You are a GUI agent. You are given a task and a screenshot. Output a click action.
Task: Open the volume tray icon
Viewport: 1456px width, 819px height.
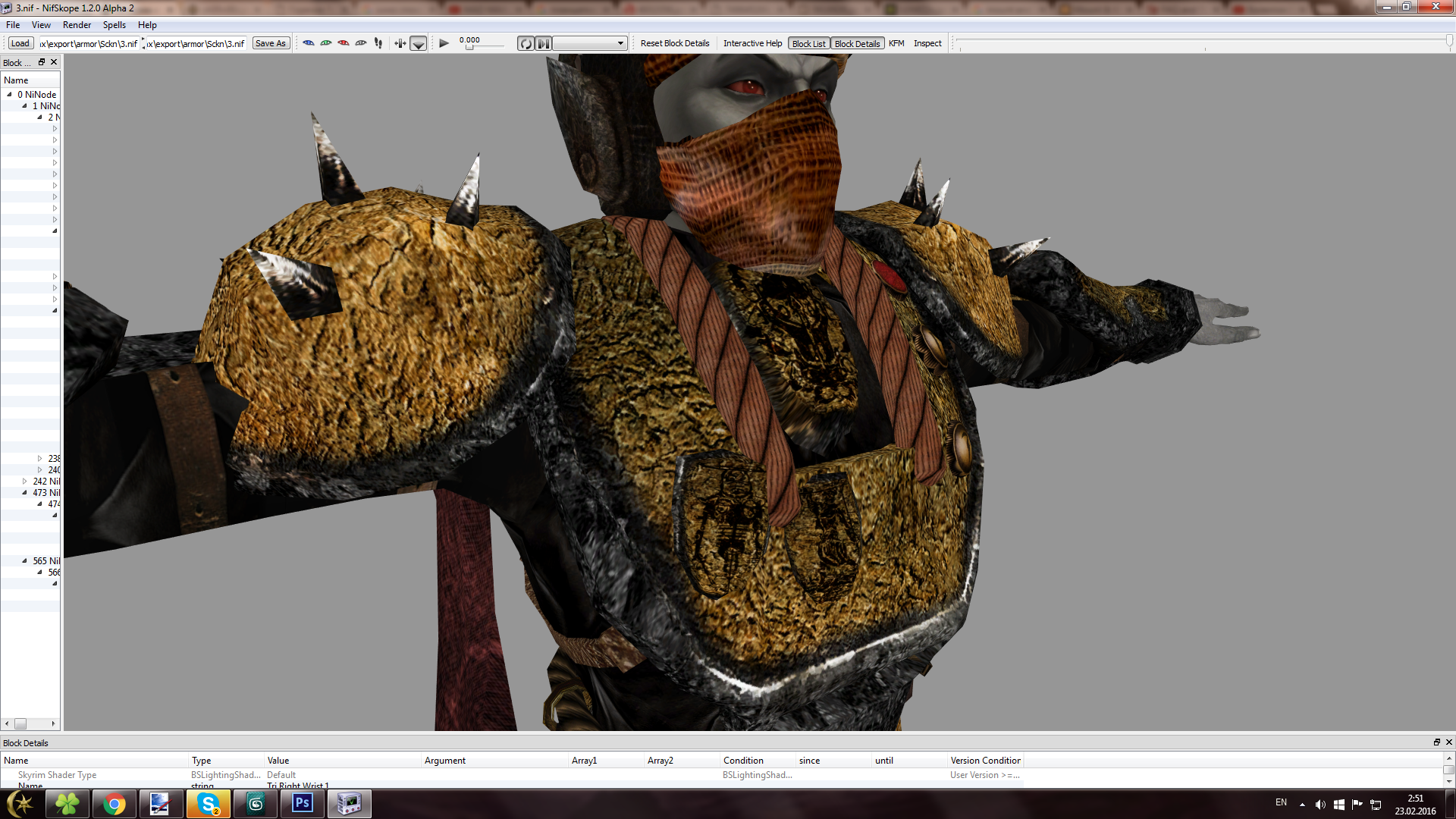pyautogui.click(x=1320, y=805)
